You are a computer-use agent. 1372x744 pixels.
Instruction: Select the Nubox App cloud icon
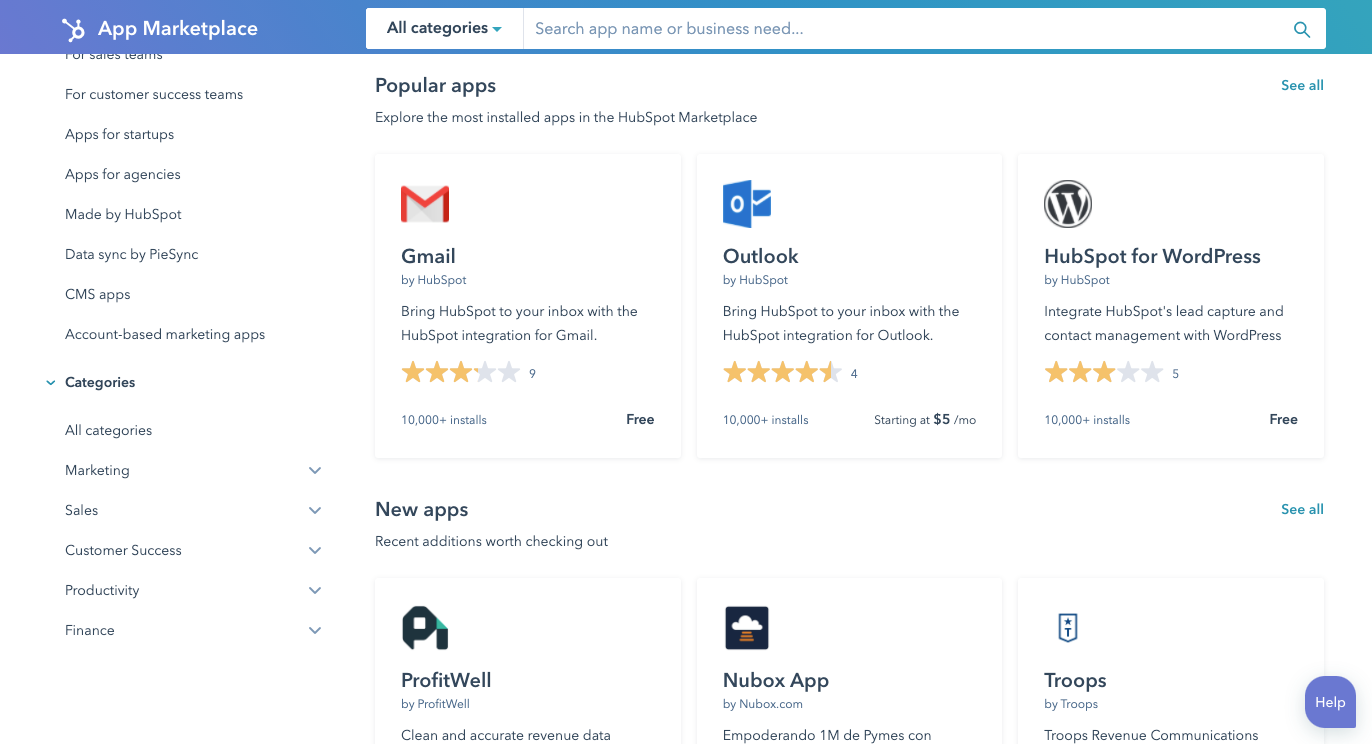(x=746, y=628)
